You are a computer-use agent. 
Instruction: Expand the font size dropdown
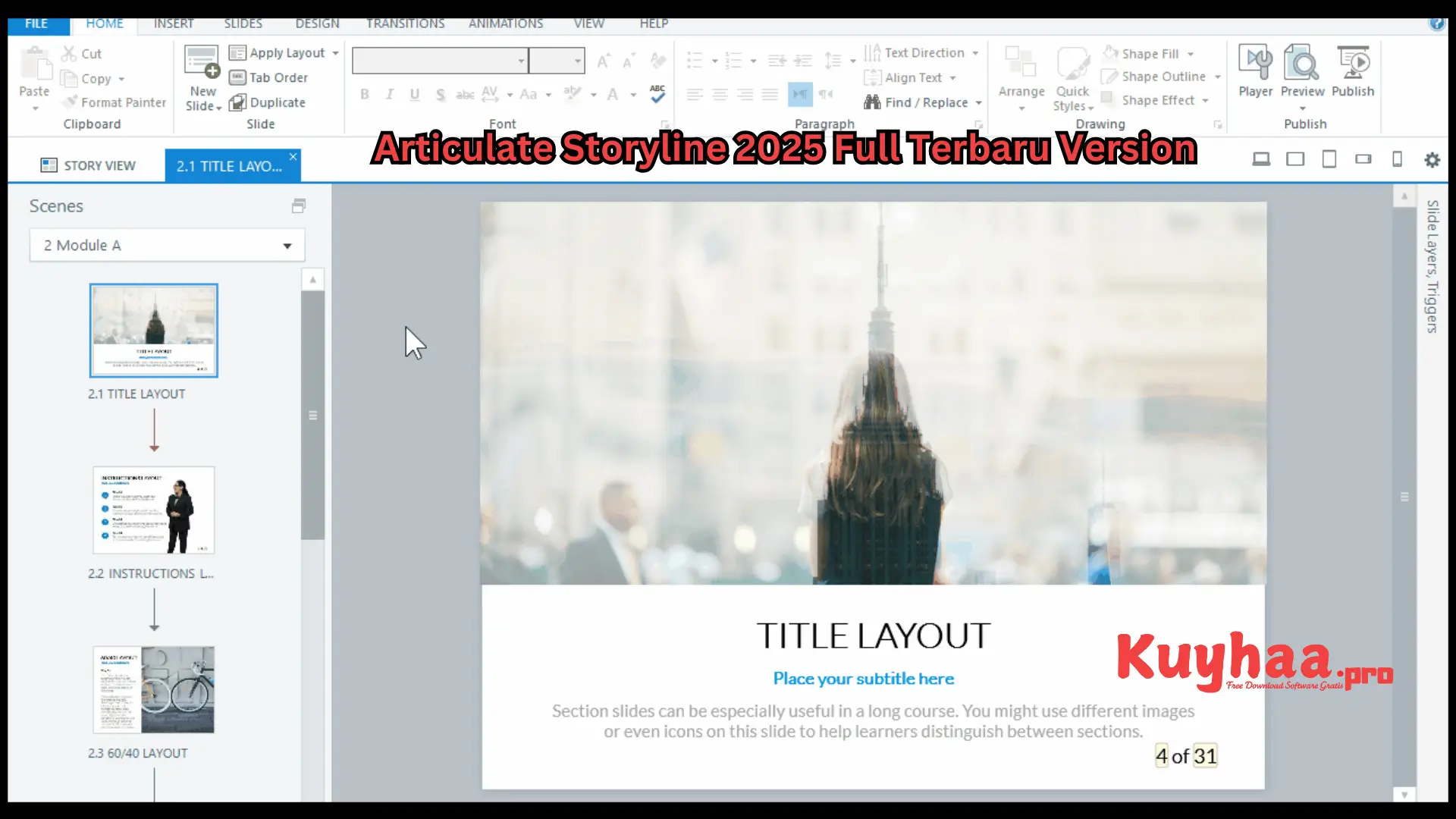click(578, 61)
